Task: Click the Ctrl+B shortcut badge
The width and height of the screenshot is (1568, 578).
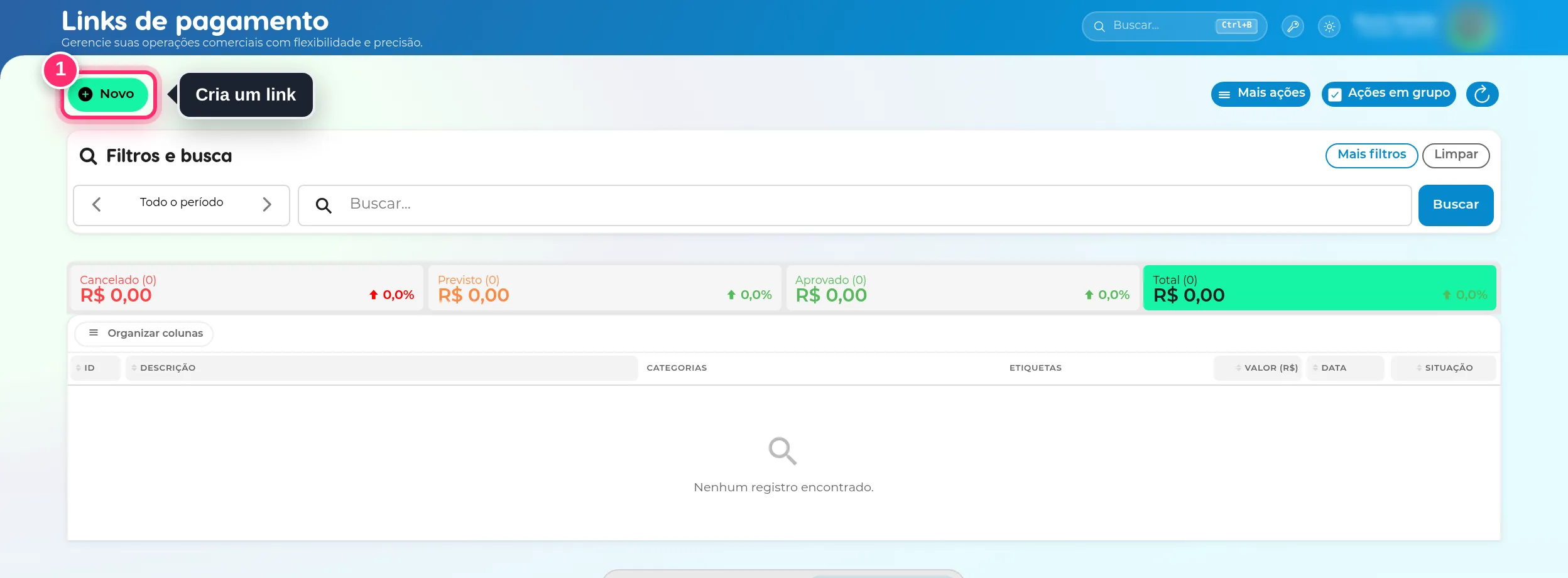Action: point(1236,26)
